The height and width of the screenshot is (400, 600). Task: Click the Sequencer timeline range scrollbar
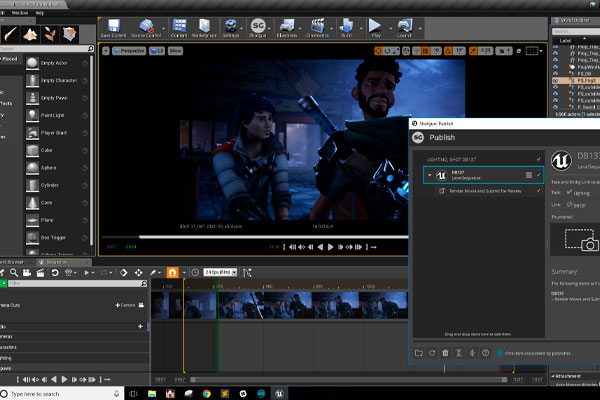[349, 379]
